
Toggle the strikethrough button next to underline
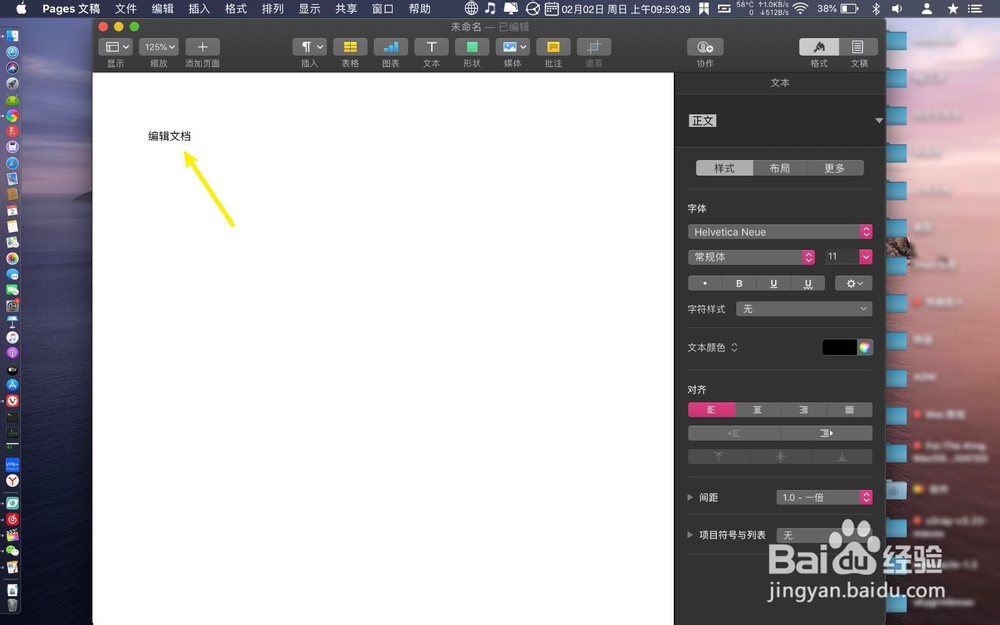pyautogui.click(x=808, y=283)
